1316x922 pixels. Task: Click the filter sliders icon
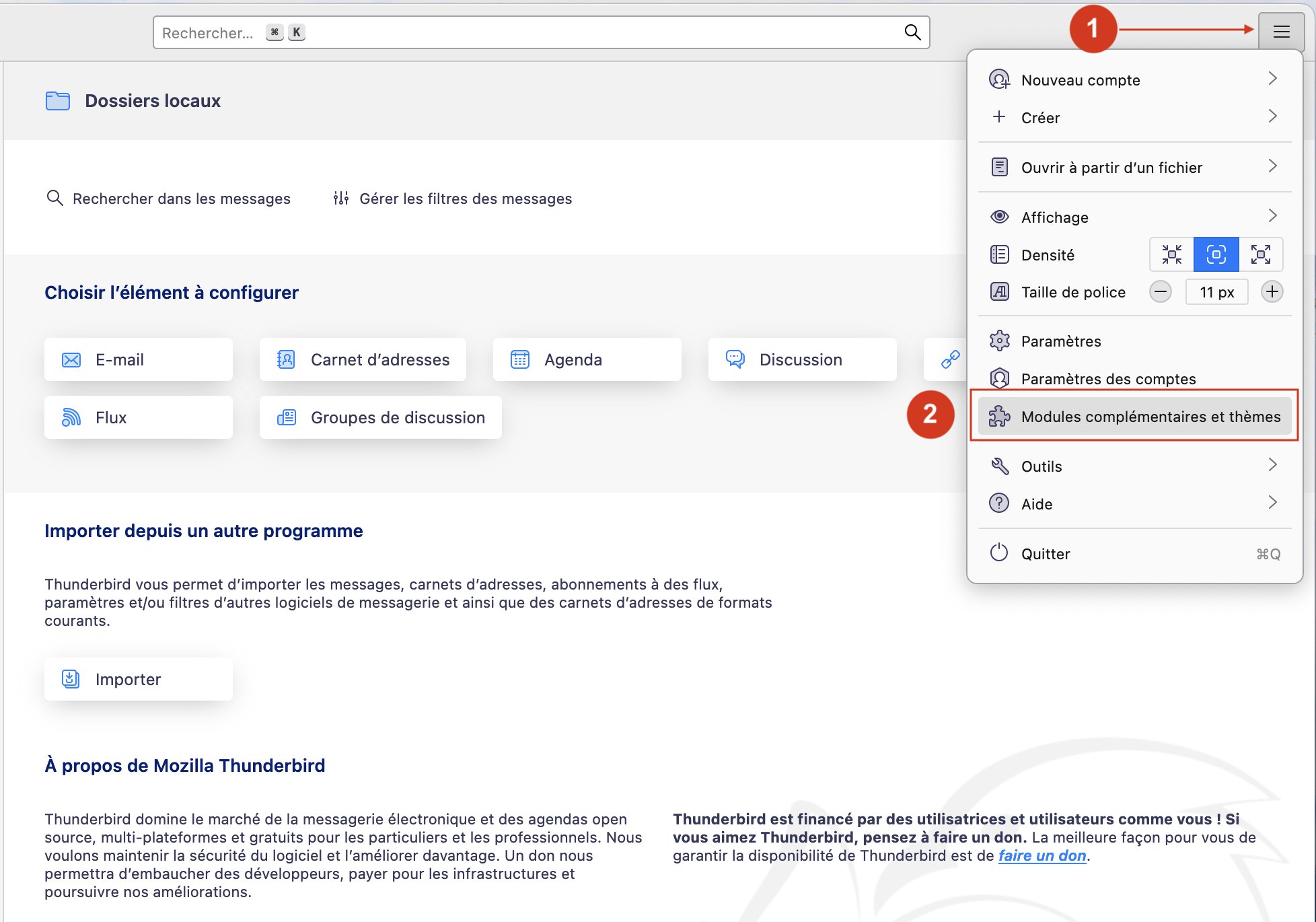[x=341, y=198]
